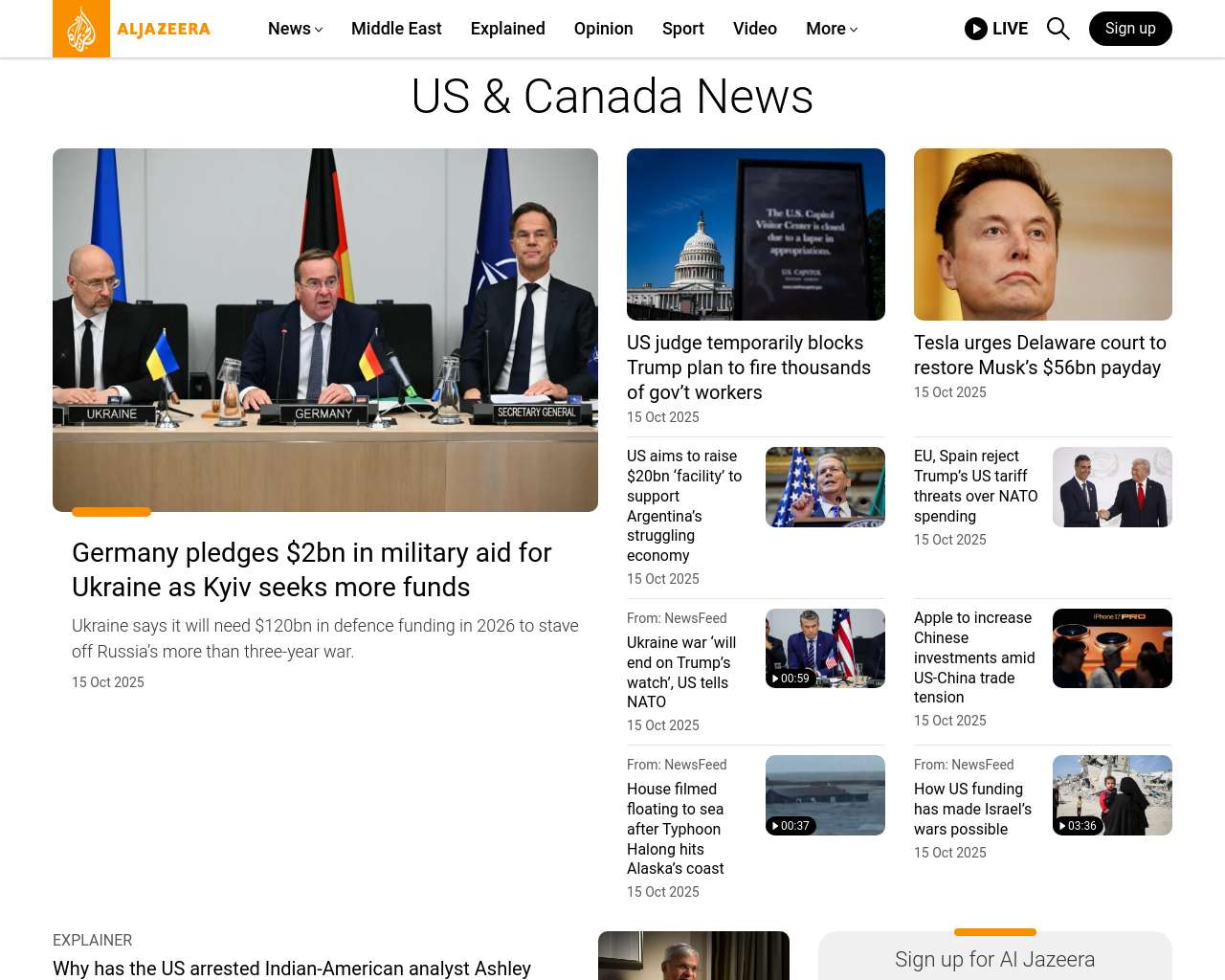The width and height of the screenshot is (1225, 980).
Task: Click From: NewsFeed label above floating house story
Action: point(677,765)
